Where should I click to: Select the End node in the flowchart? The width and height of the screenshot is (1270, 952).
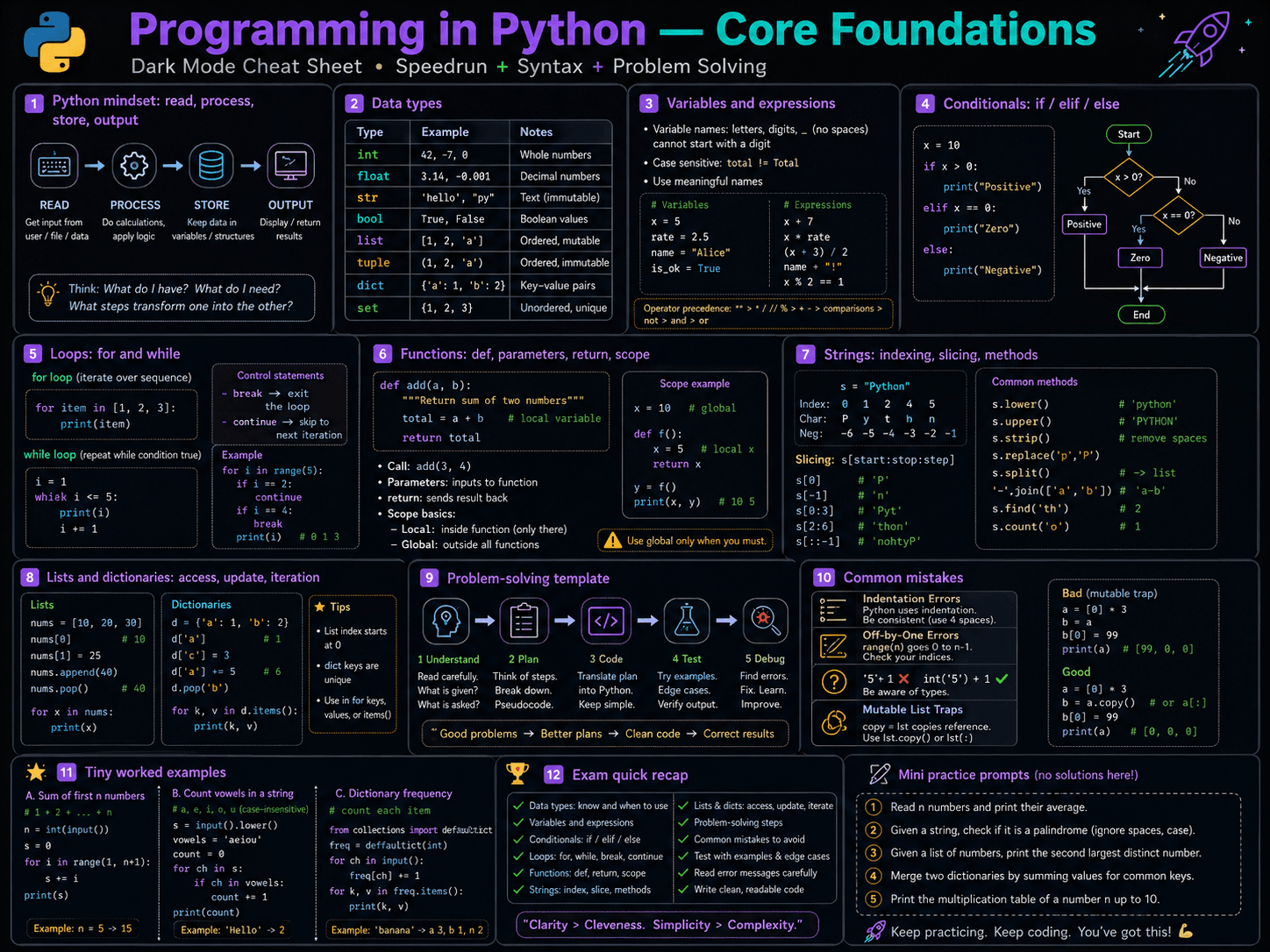(x=1141, y=315)
